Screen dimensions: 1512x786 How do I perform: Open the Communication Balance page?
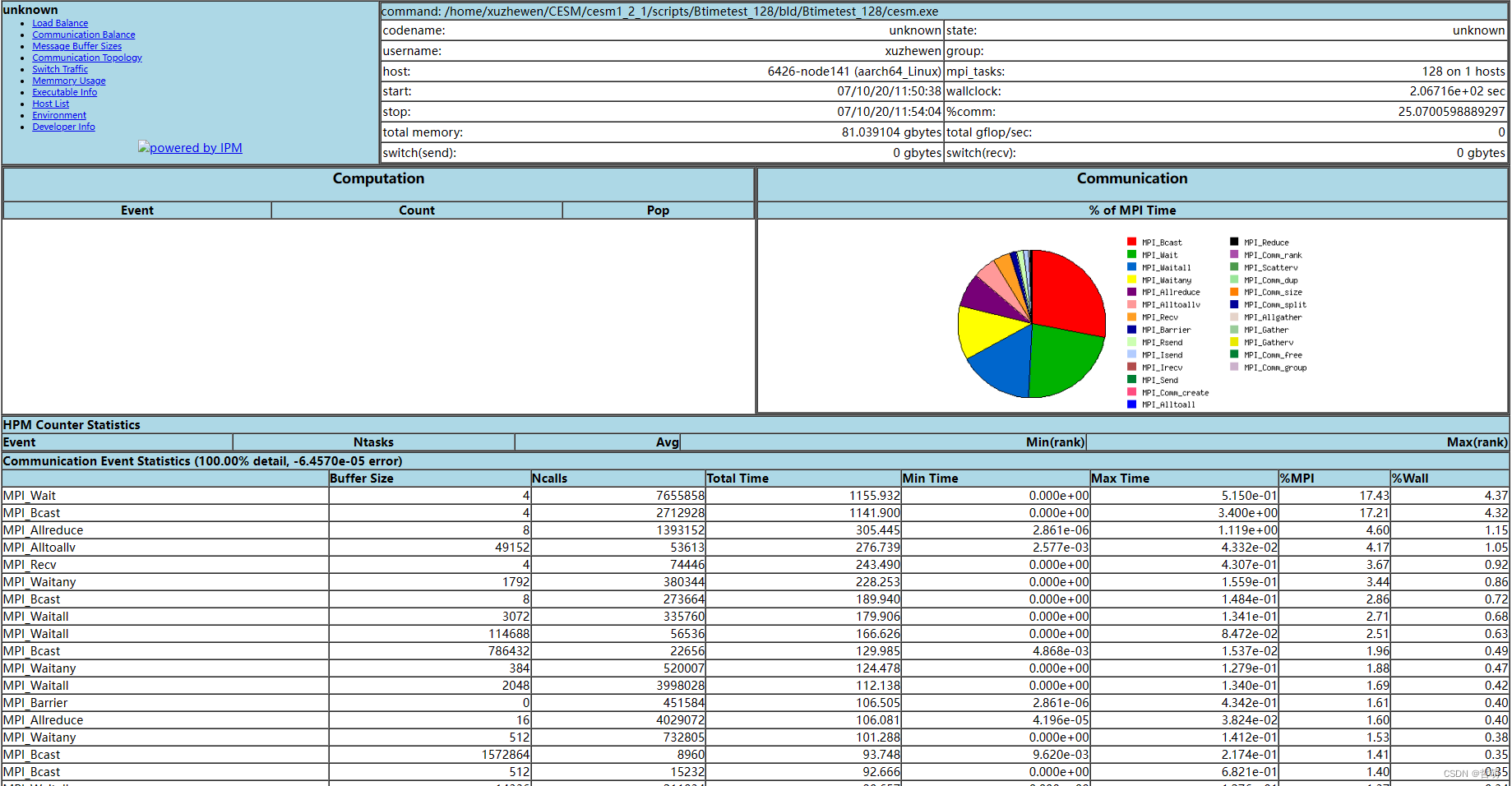tap(83, 35)
